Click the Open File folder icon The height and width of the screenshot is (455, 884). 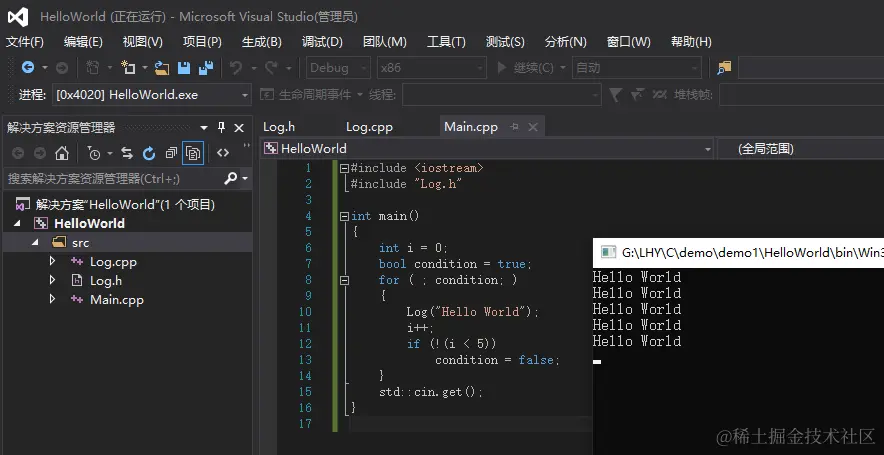coord(162,68)
